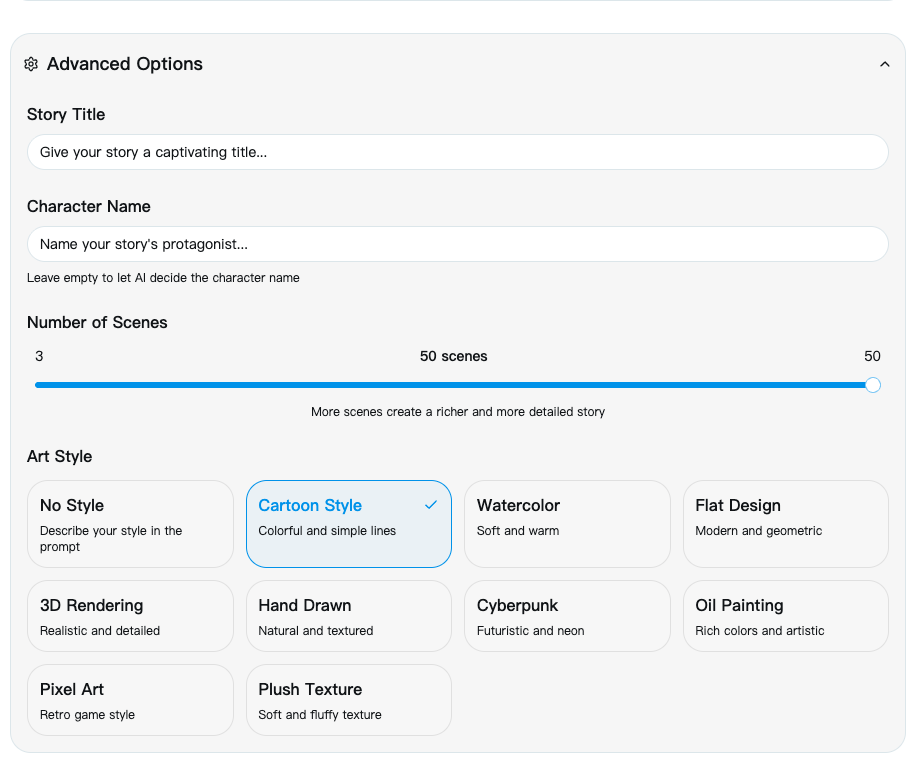Viewport: 914px width, 773px height.
Task: Click the maximum value 50 slider label
Action: click(872, 356)
